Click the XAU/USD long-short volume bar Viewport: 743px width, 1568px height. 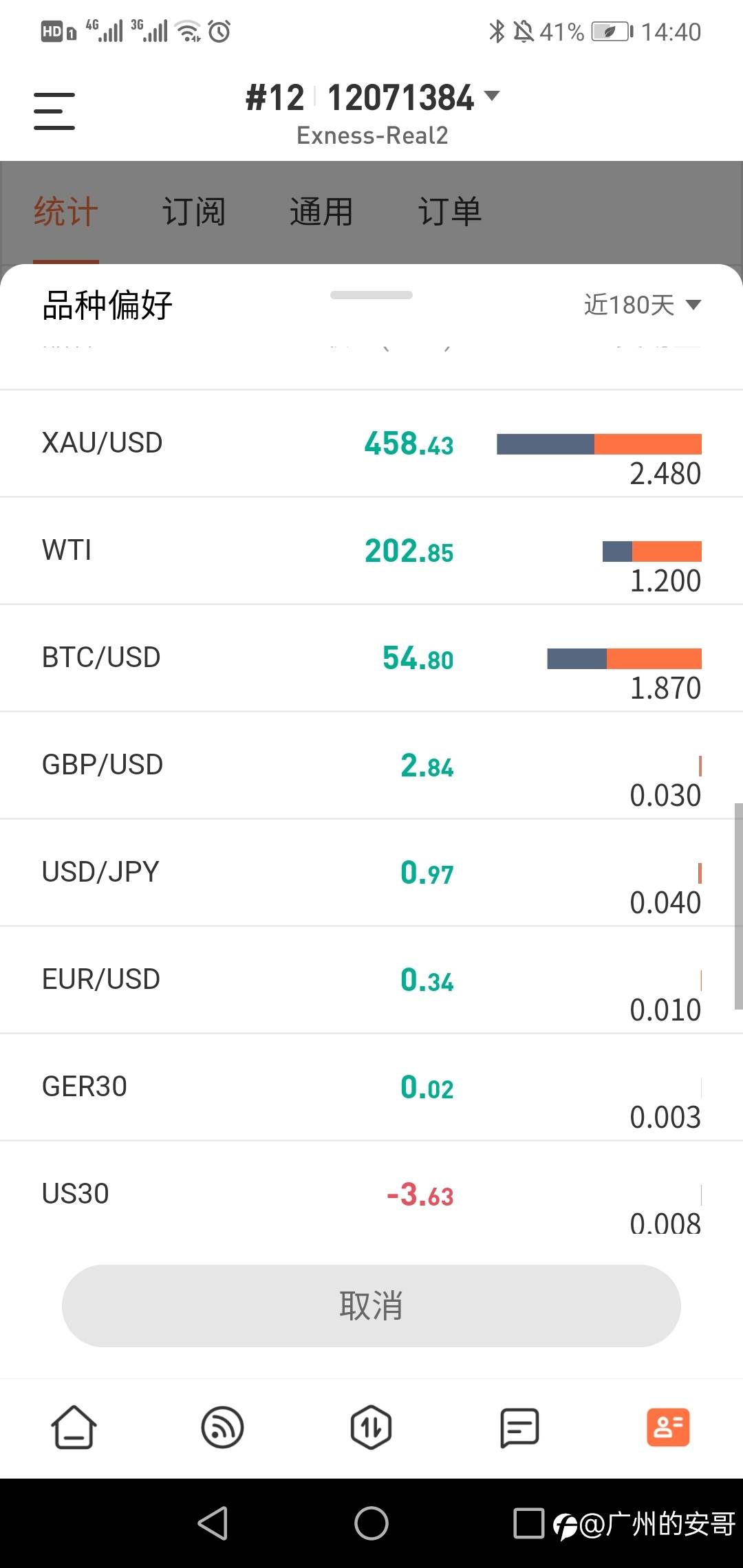click(x=599, y=444)
